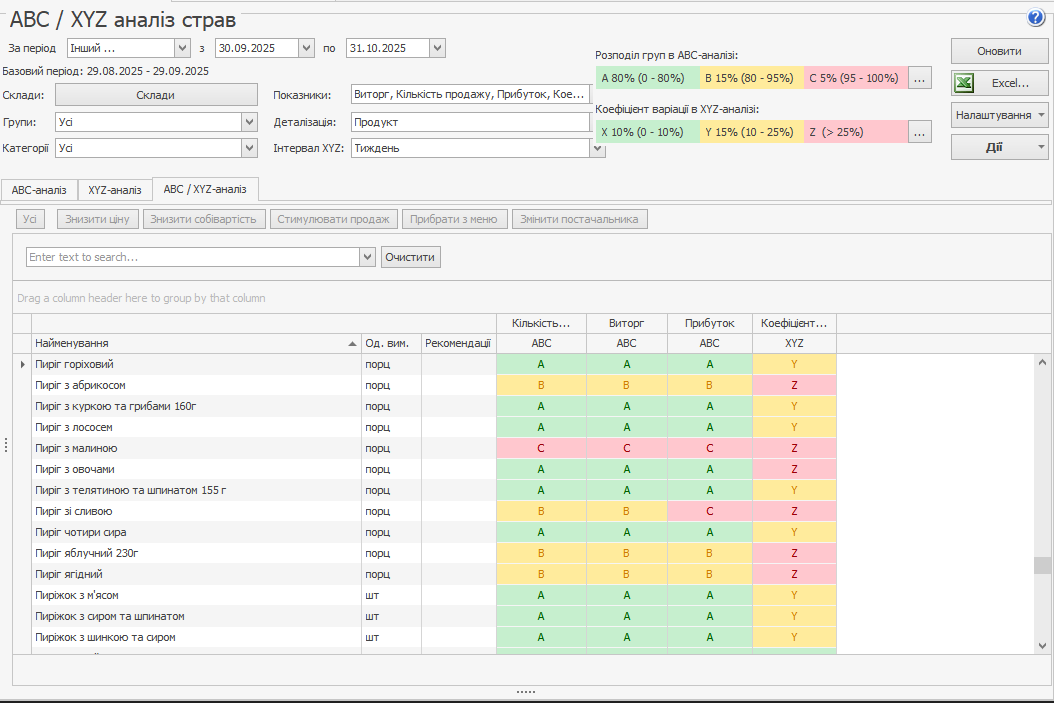
Task: Open the help question mark icon
Action: click(x=1035, y=18)
